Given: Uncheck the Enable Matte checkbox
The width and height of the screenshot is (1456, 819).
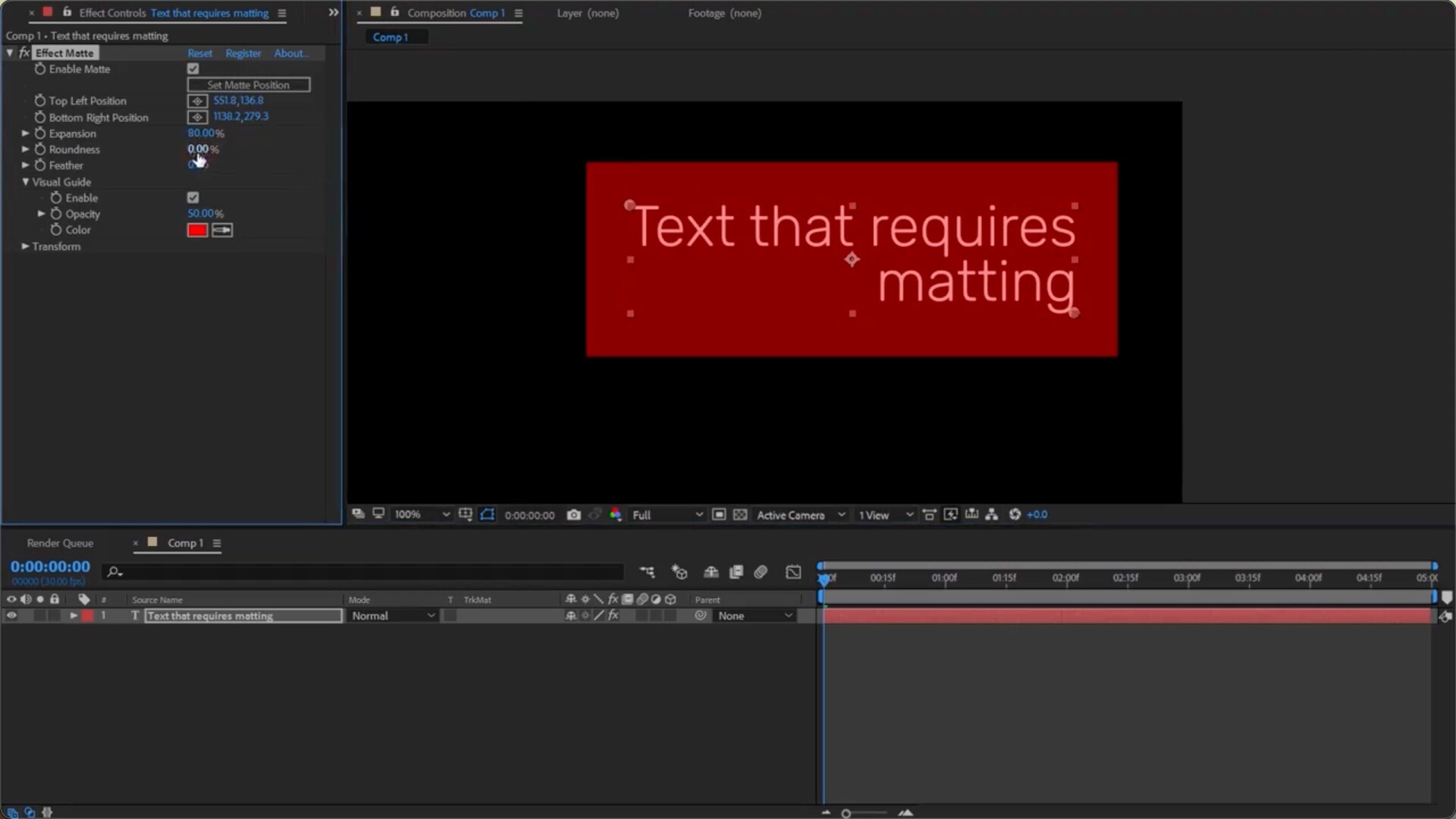Looking at the screenshot, I should tap(193, 69).
